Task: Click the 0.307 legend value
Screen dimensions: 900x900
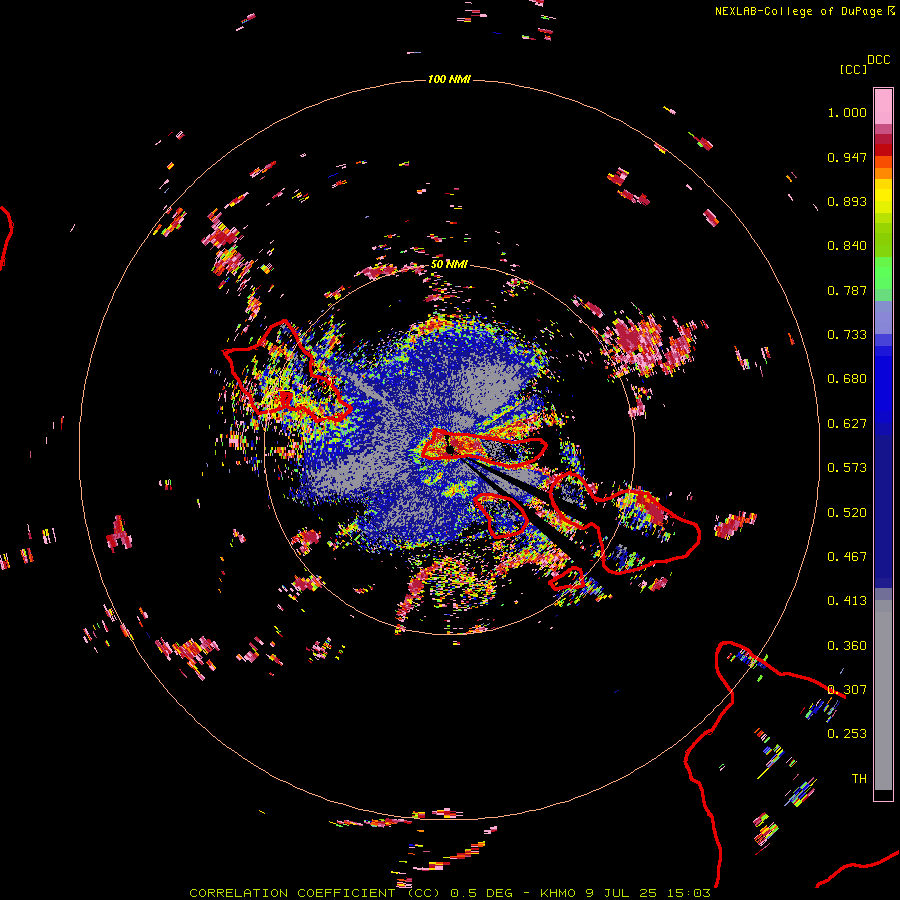Action: click(847, 690)
